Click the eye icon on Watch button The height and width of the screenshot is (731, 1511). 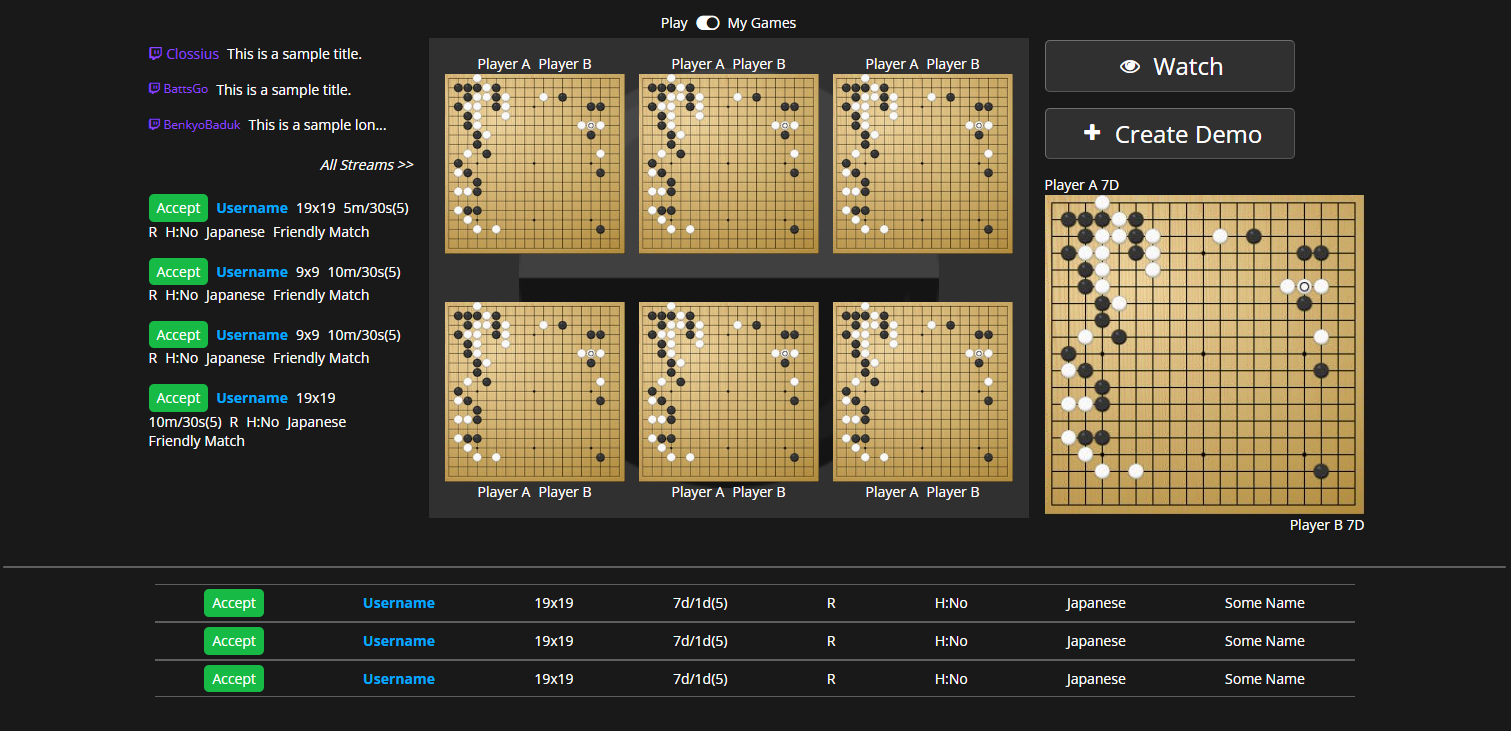[1130, 67]
